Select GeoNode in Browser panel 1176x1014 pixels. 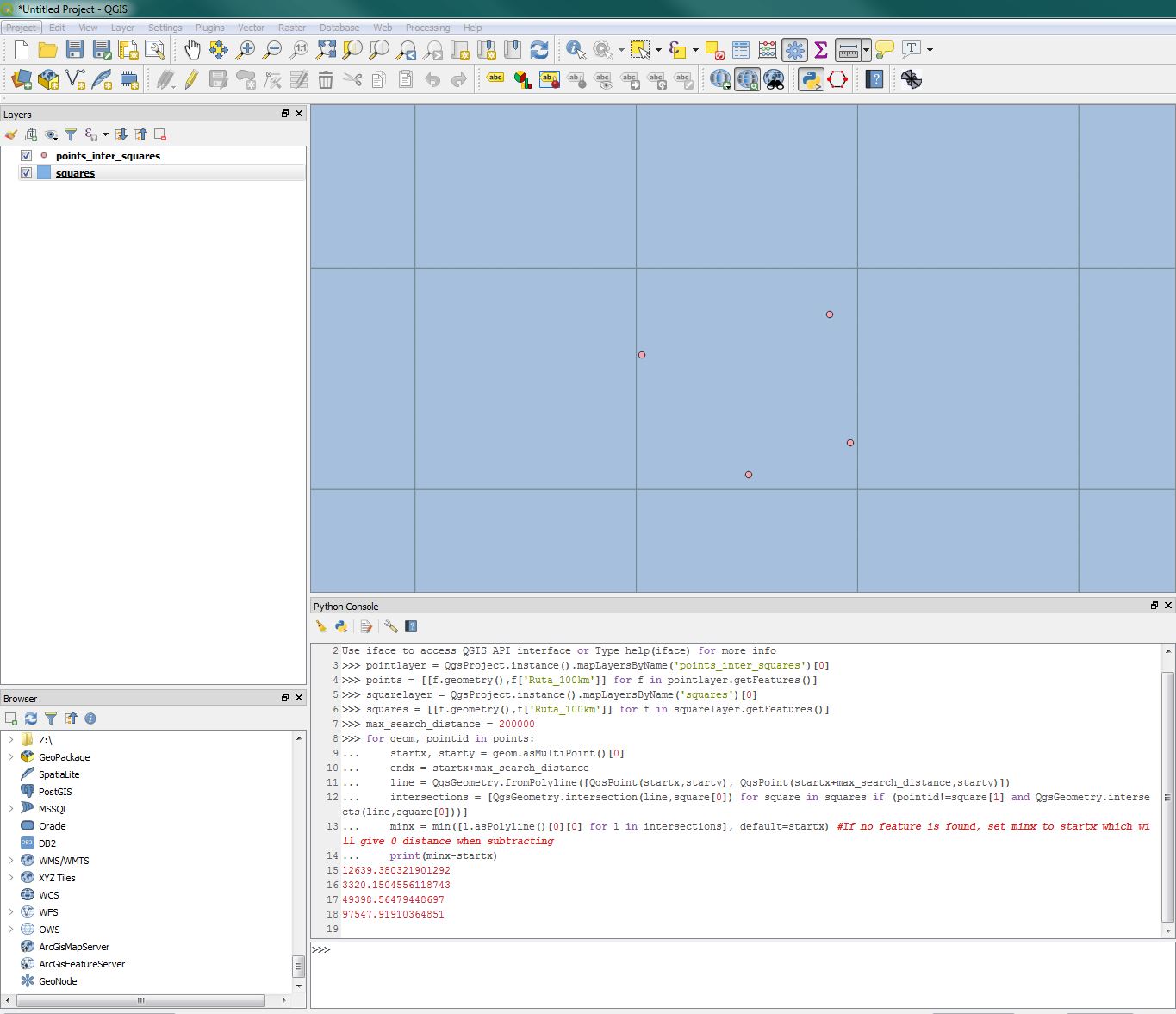tap(58, 981)
